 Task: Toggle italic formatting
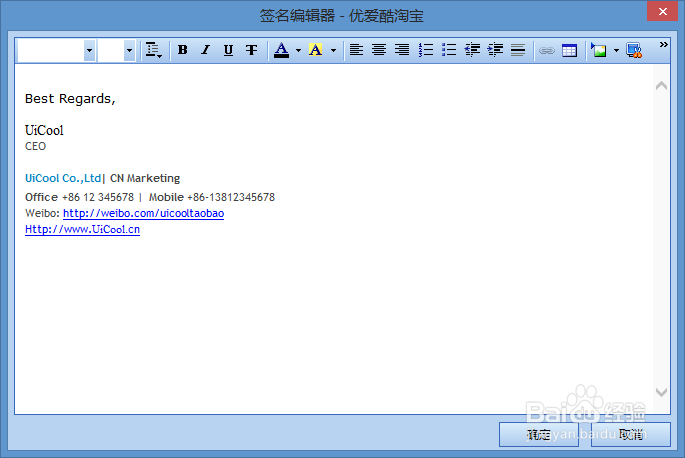205,50
